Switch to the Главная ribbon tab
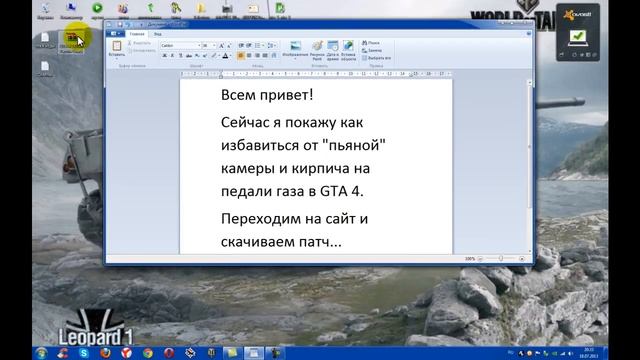 137,34
